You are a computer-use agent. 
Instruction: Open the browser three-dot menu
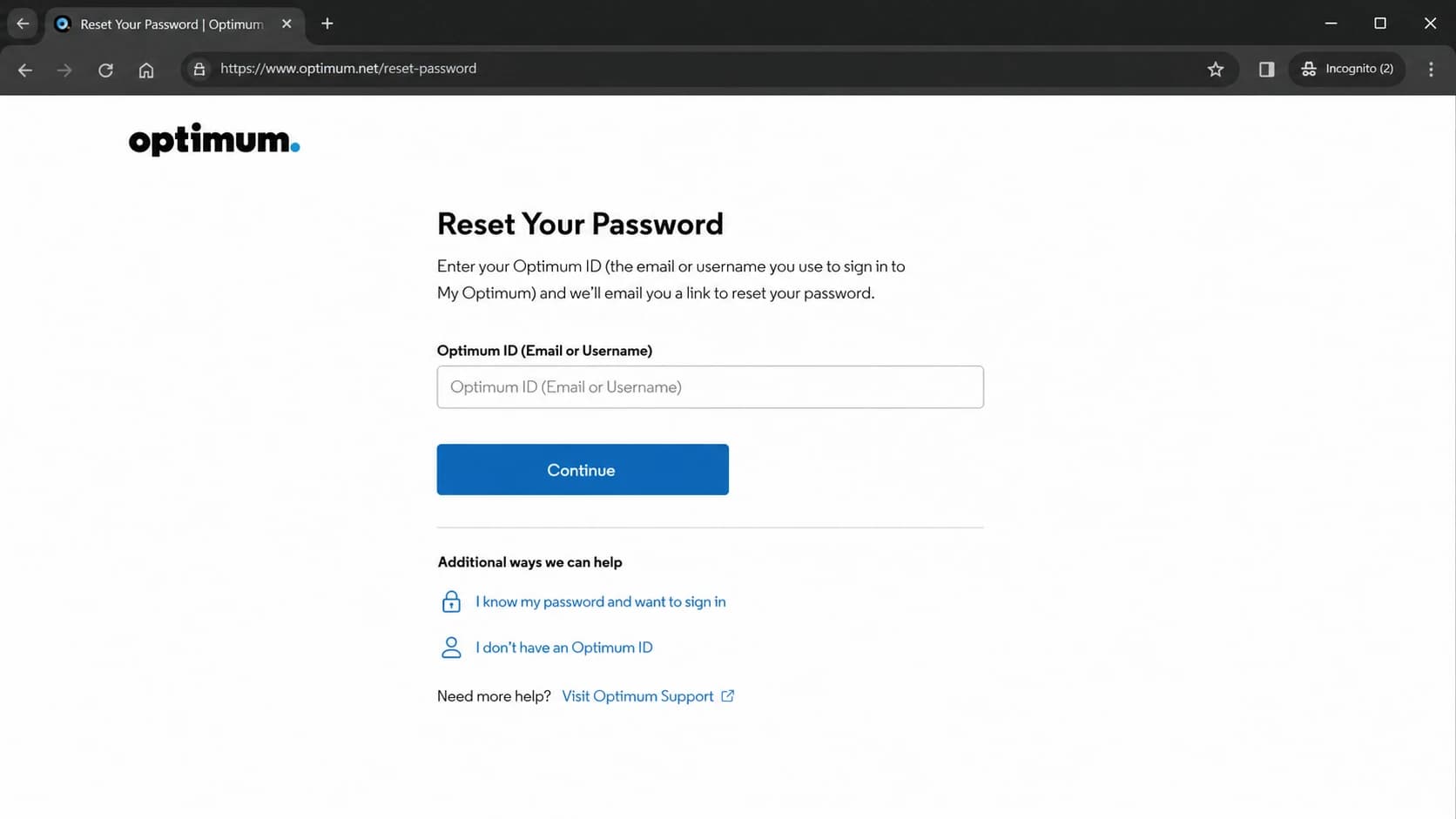pos(1431,69)
